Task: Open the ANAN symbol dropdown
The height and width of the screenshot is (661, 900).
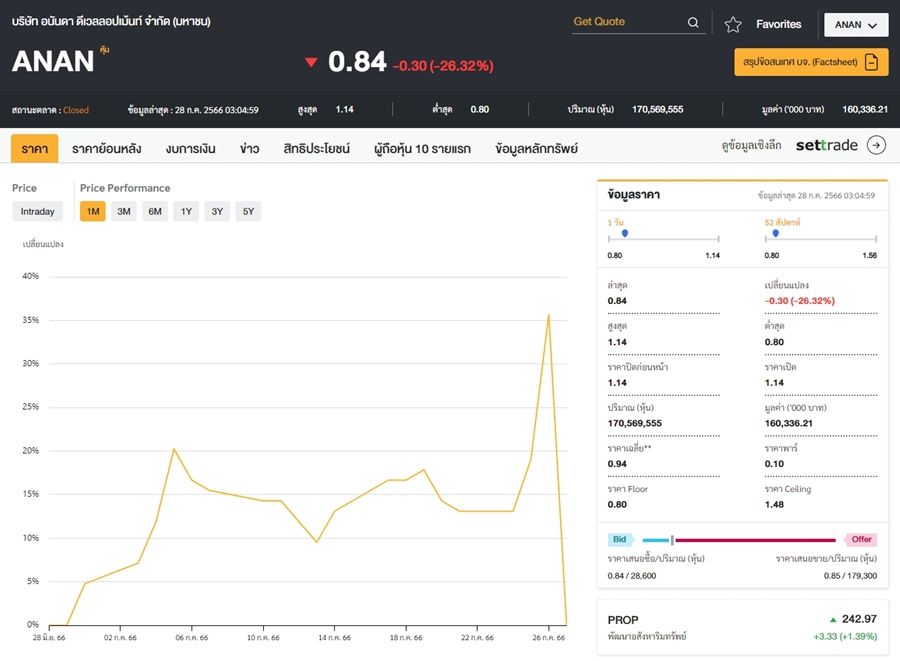Action: 855,25
